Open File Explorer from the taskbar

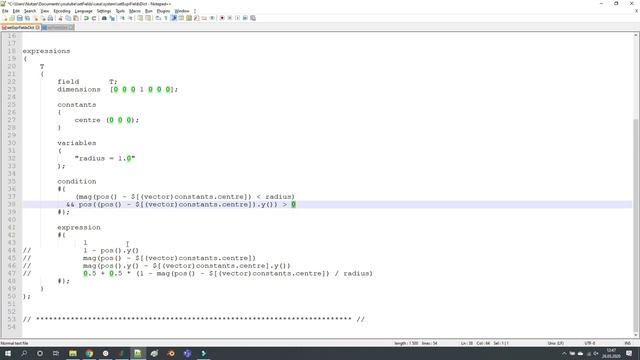[x=73, y=353]
